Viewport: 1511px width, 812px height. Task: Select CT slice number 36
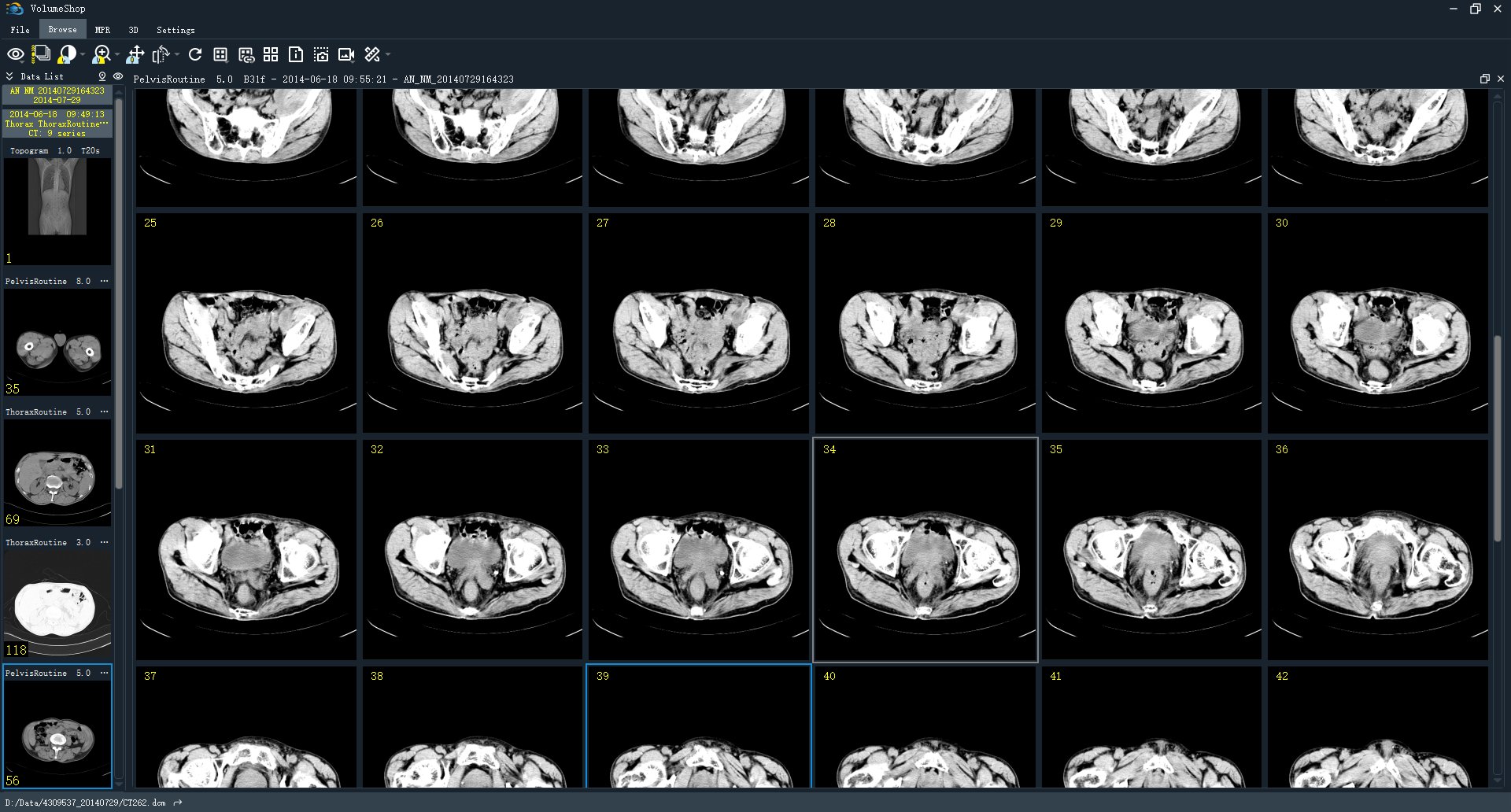(x=1378, y=550)
